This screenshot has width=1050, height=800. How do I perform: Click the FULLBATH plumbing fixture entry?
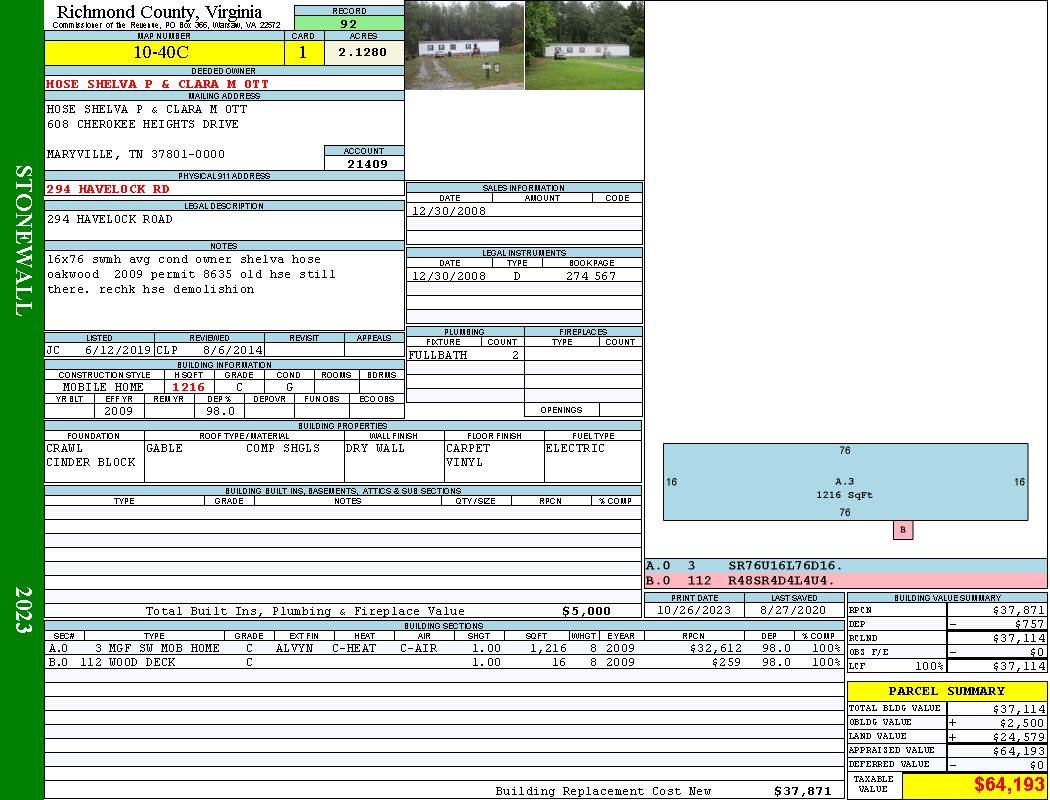(438, 355)
